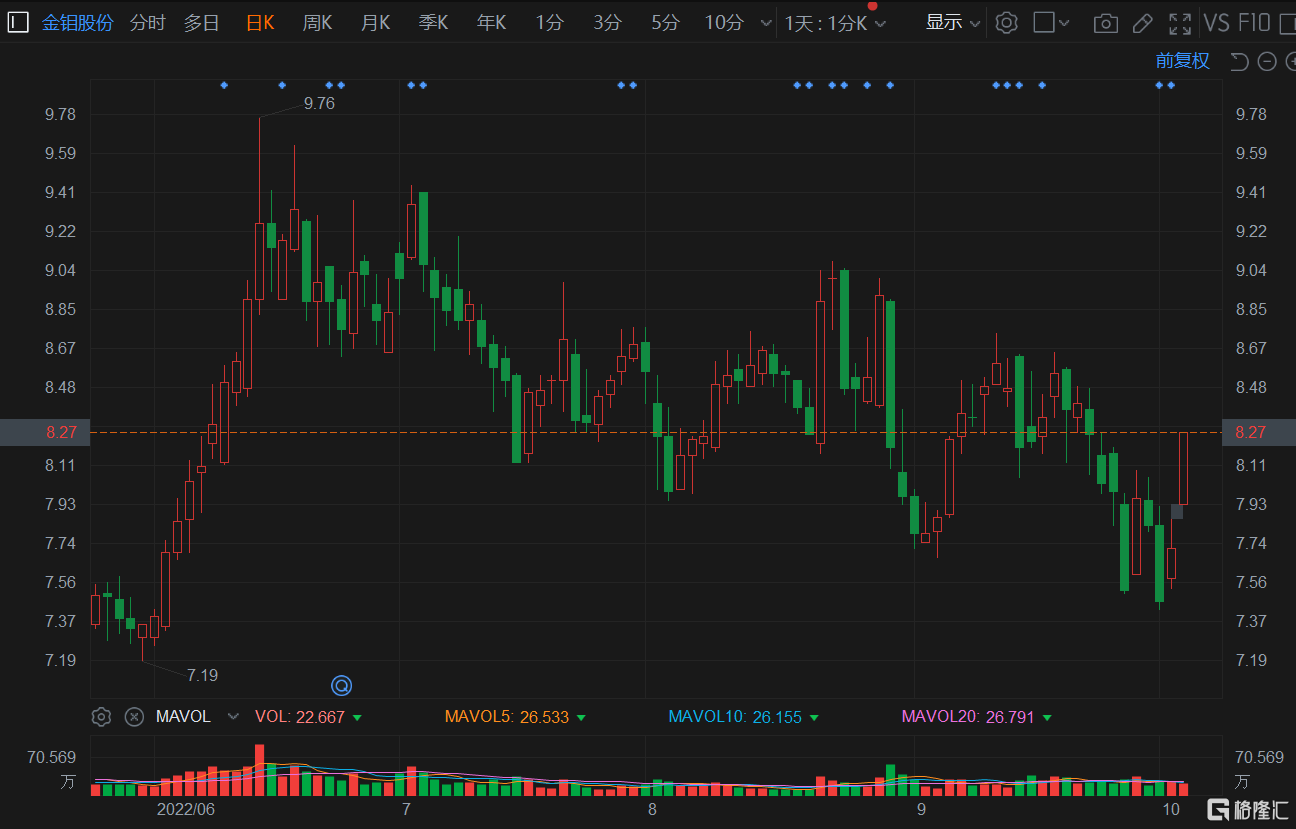Click the 9.78 value on the left axis

(60, 114)
